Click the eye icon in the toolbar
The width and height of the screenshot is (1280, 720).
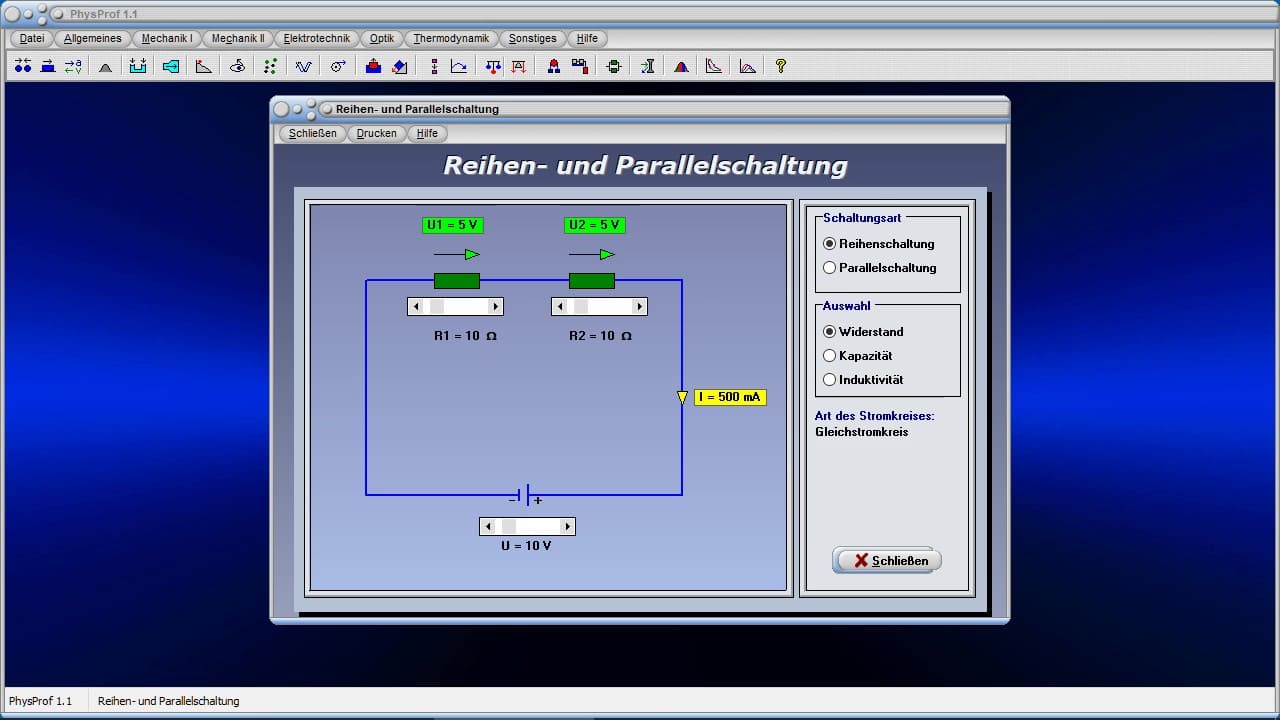click(237, 66)
